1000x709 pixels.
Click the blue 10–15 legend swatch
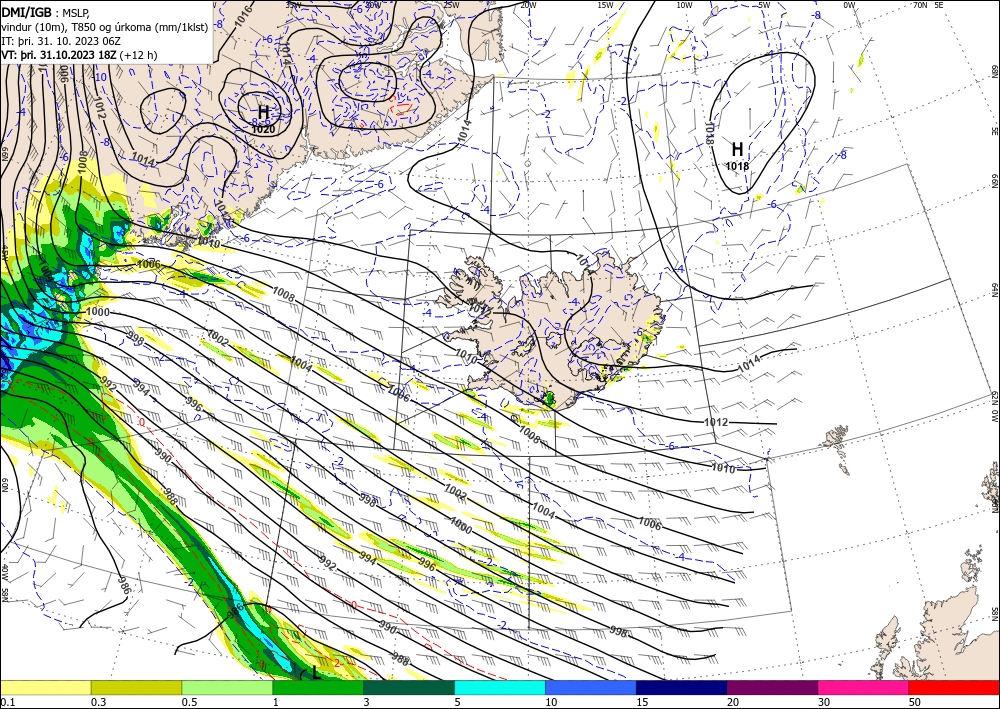pos(591,687)
